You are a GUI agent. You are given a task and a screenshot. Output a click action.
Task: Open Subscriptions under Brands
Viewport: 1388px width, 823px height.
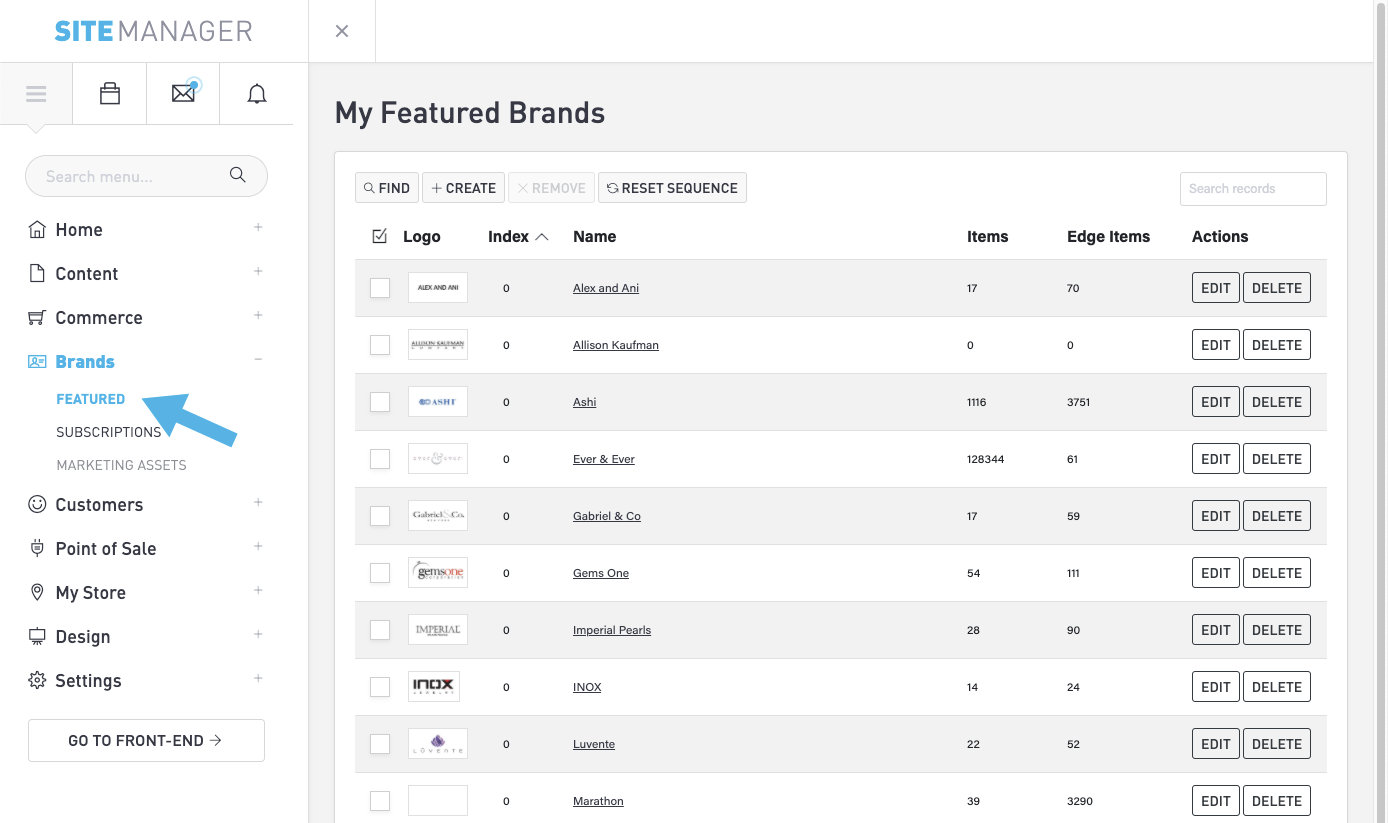(109, 432)
